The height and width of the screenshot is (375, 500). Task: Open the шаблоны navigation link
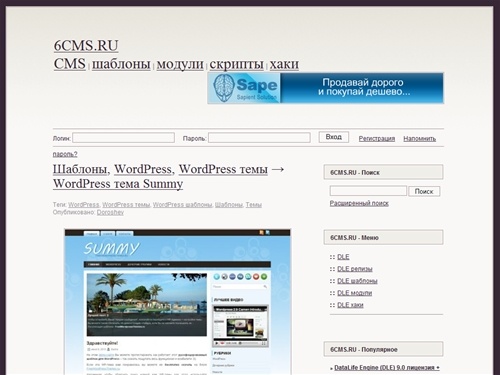point(121,64)
